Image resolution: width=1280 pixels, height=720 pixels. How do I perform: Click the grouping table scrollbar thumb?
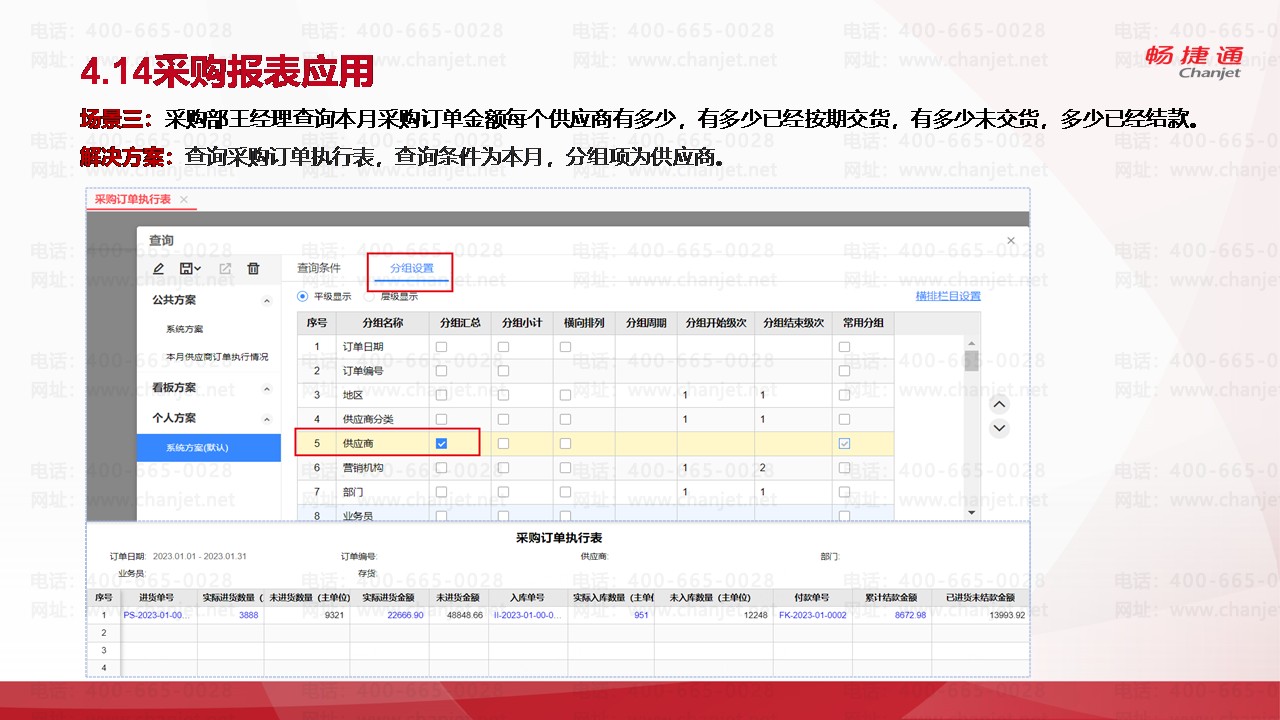click(971, 360)
